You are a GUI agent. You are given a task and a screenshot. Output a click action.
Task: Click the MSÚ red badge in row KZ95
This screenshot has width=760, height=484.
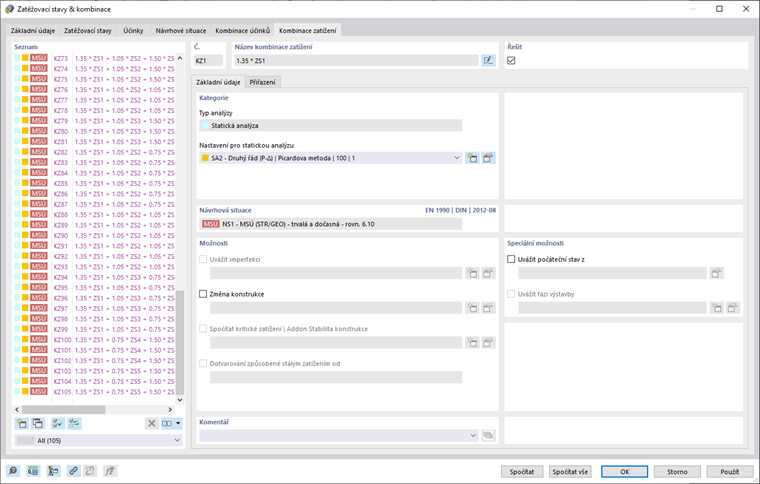point(39,287)
